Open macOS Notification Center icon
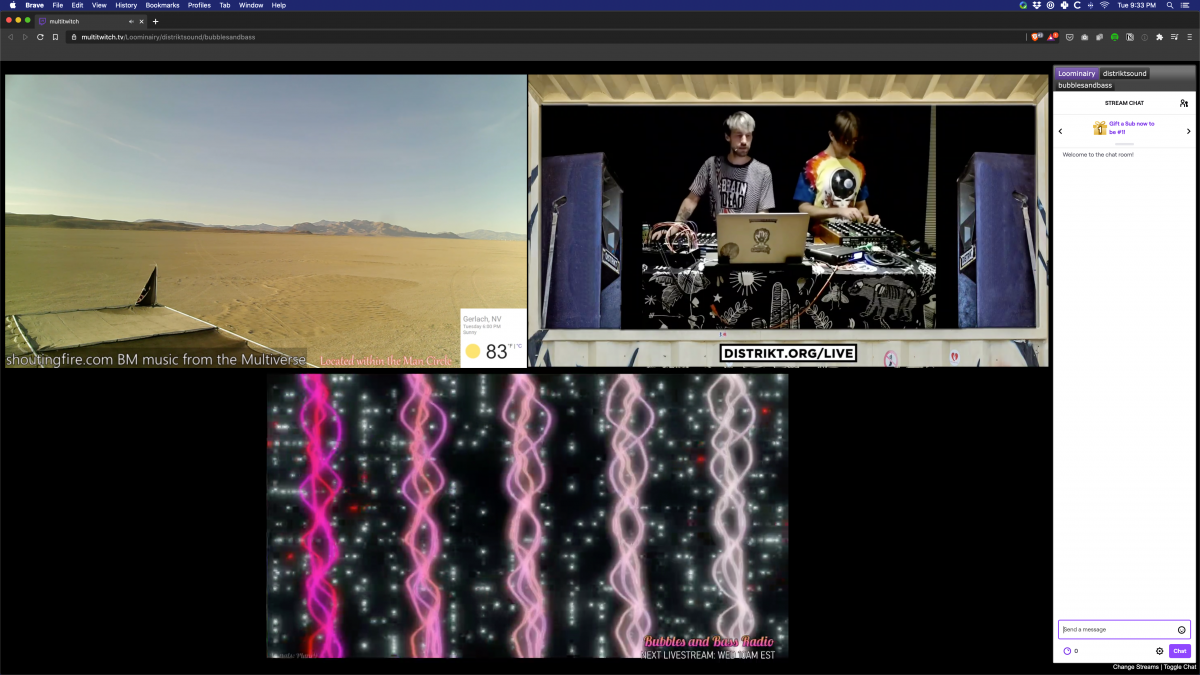The image size is (1200, 675). pyautogui.click(x=1187, y=5)
